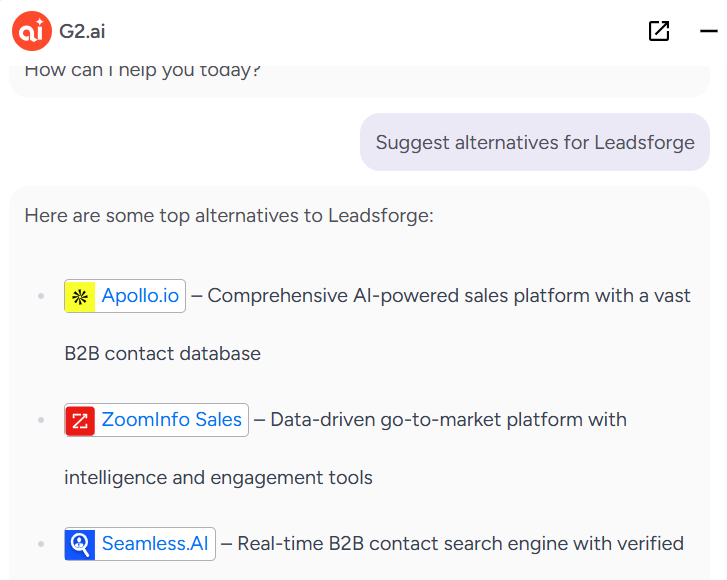727x580 pixels.
Task: Click the 'How can I help you today?' message
Action: pos(142,70)
